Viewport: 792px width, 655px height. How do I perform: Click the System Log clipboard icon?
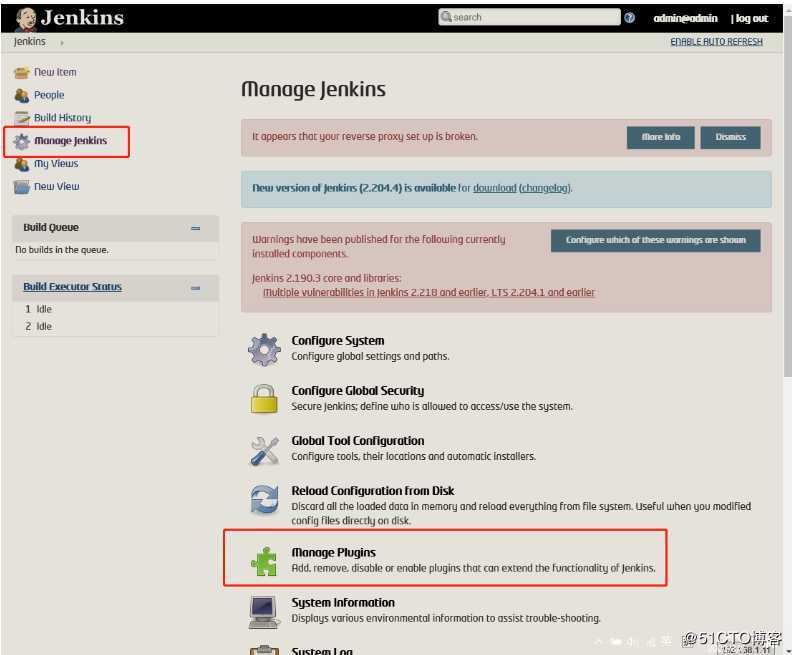click(264, 649)
